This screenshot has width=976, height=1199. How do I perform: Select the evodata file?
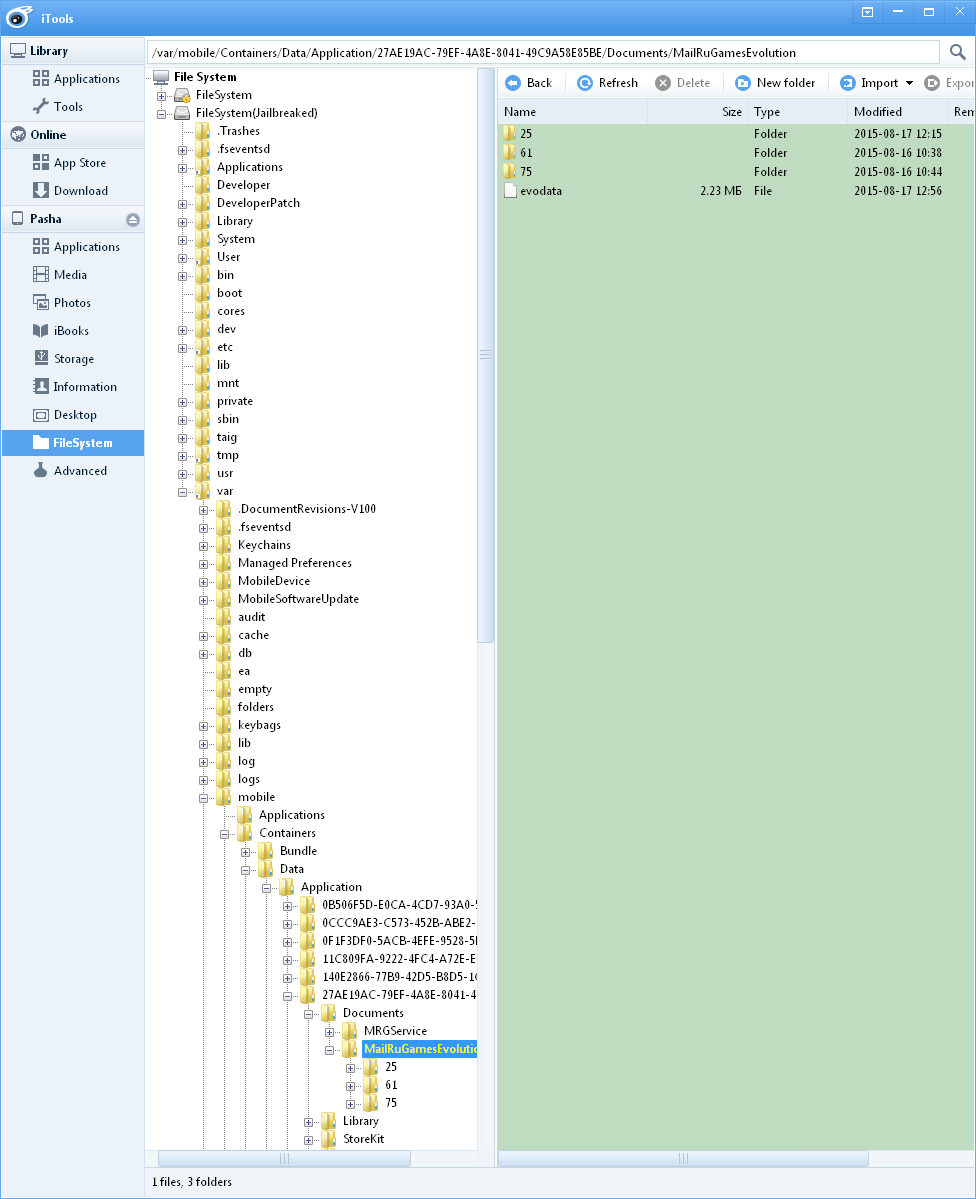click(541, 191)
